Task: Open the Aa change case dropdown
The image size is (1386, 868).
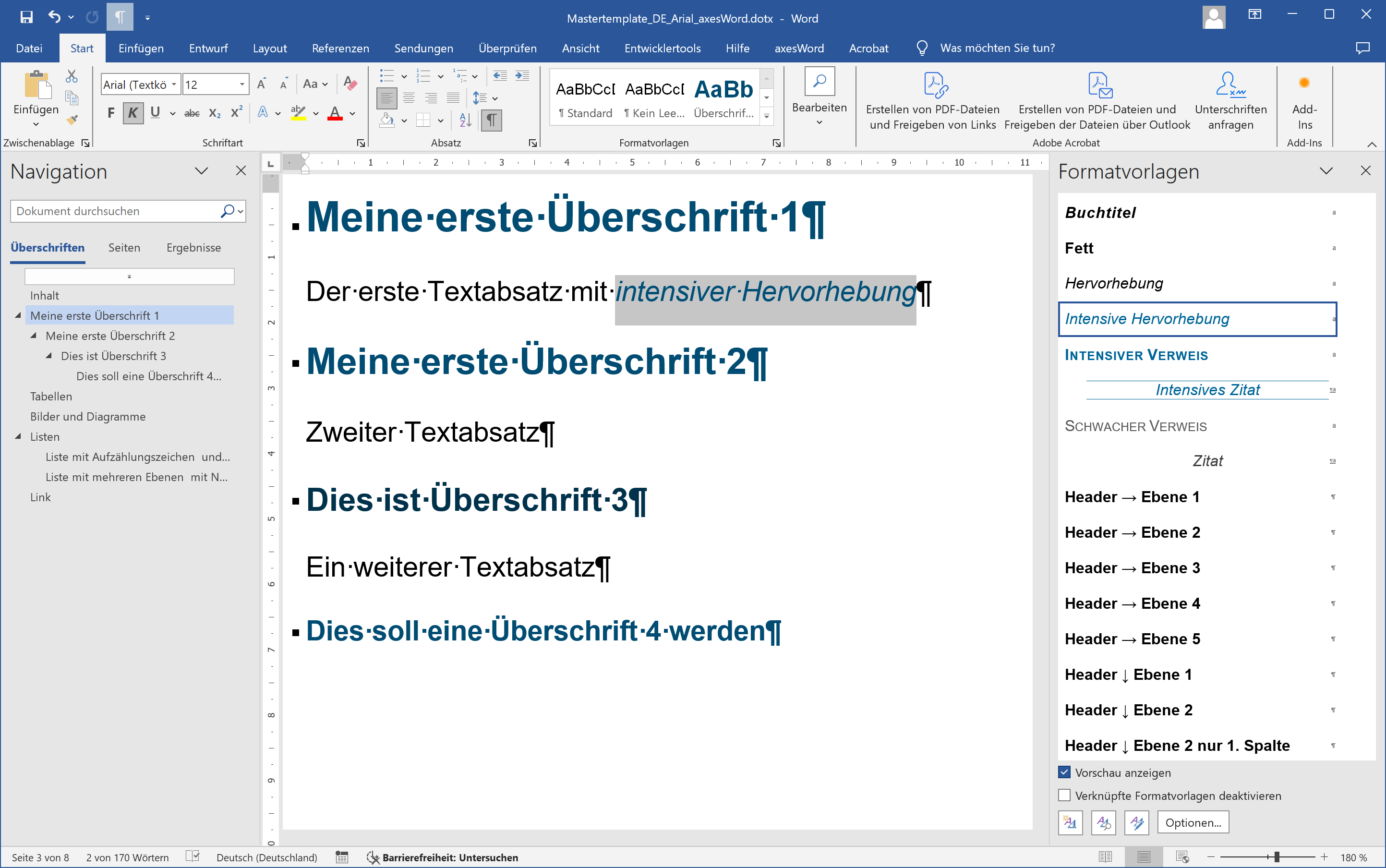Action: tap(315, 84)
